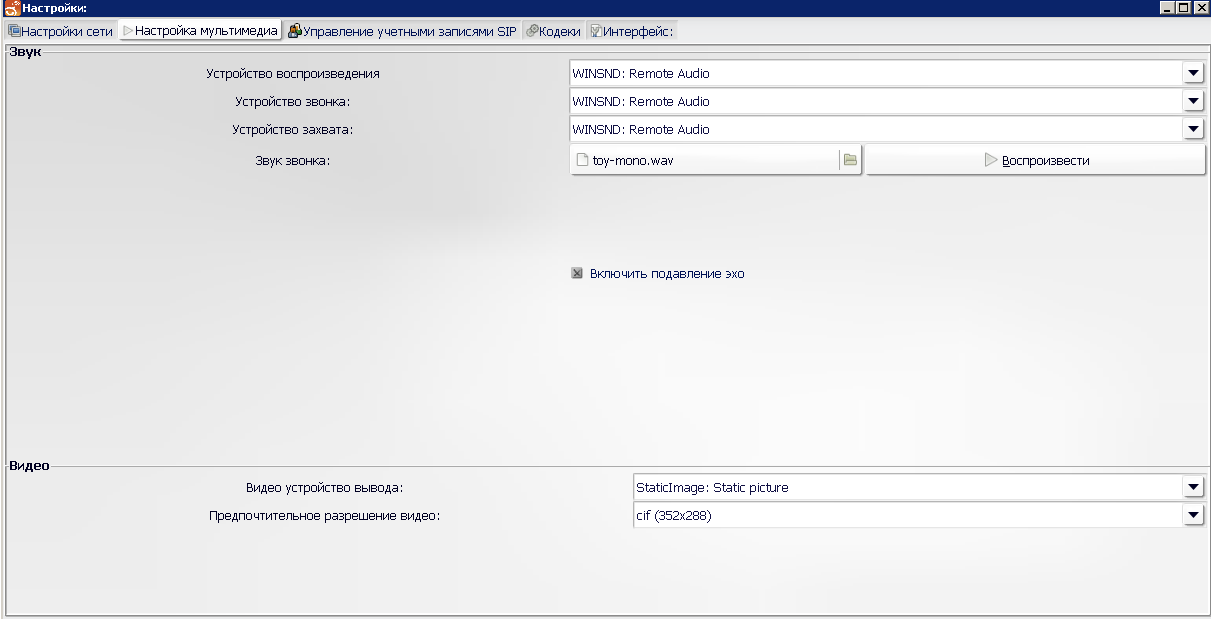Select the Настройка мультимедиа tab
The height and width of the screenshot is (619, 1211).
[x=200, y=31]
